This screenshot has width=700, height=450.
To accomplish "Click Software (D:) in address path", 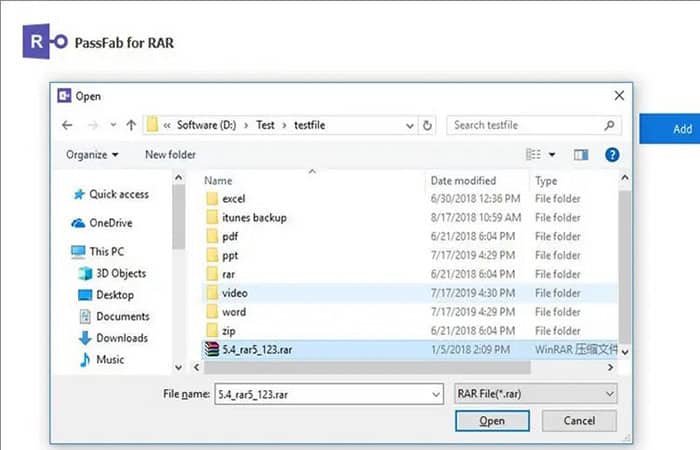I will (207, 125).
